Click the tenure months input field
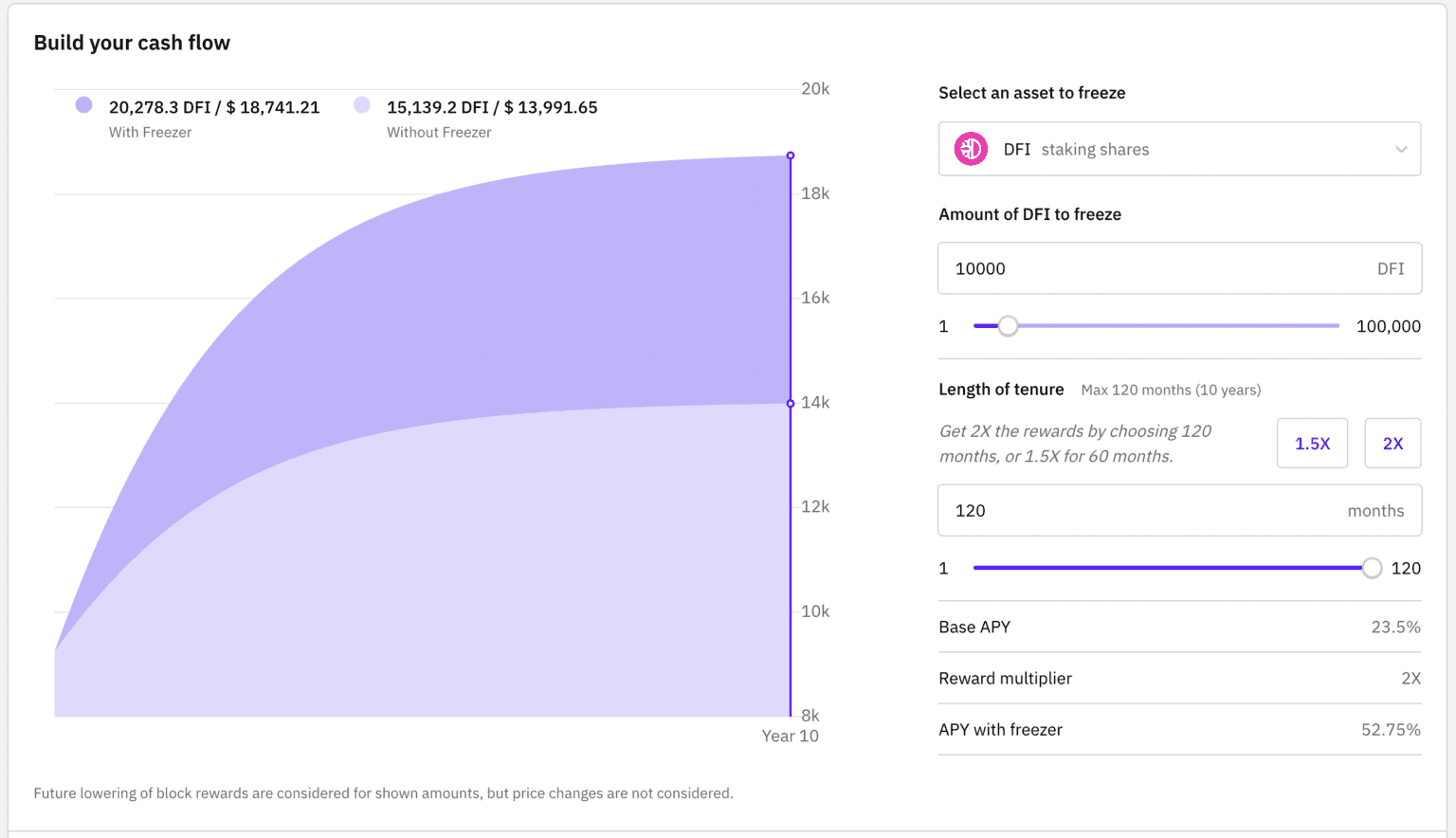Screen dimensions: 1456x838 click(1137, 511)
